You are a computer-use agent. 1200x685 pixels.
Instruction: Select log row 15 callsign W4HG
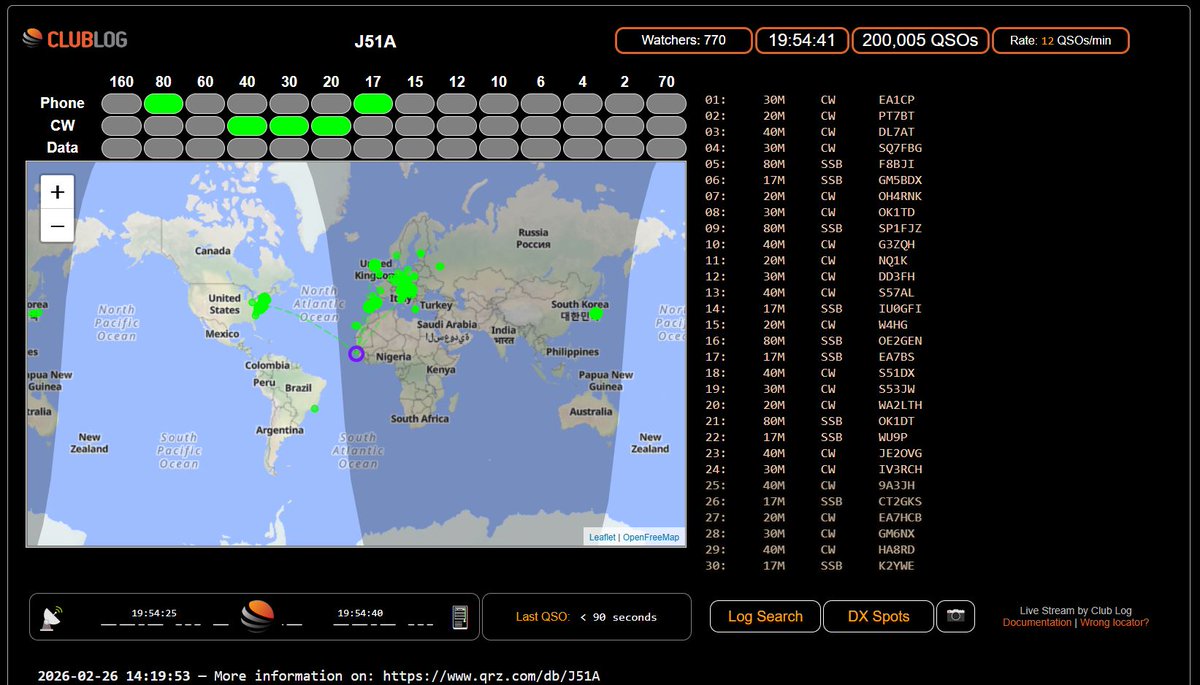tap(894, 325)
